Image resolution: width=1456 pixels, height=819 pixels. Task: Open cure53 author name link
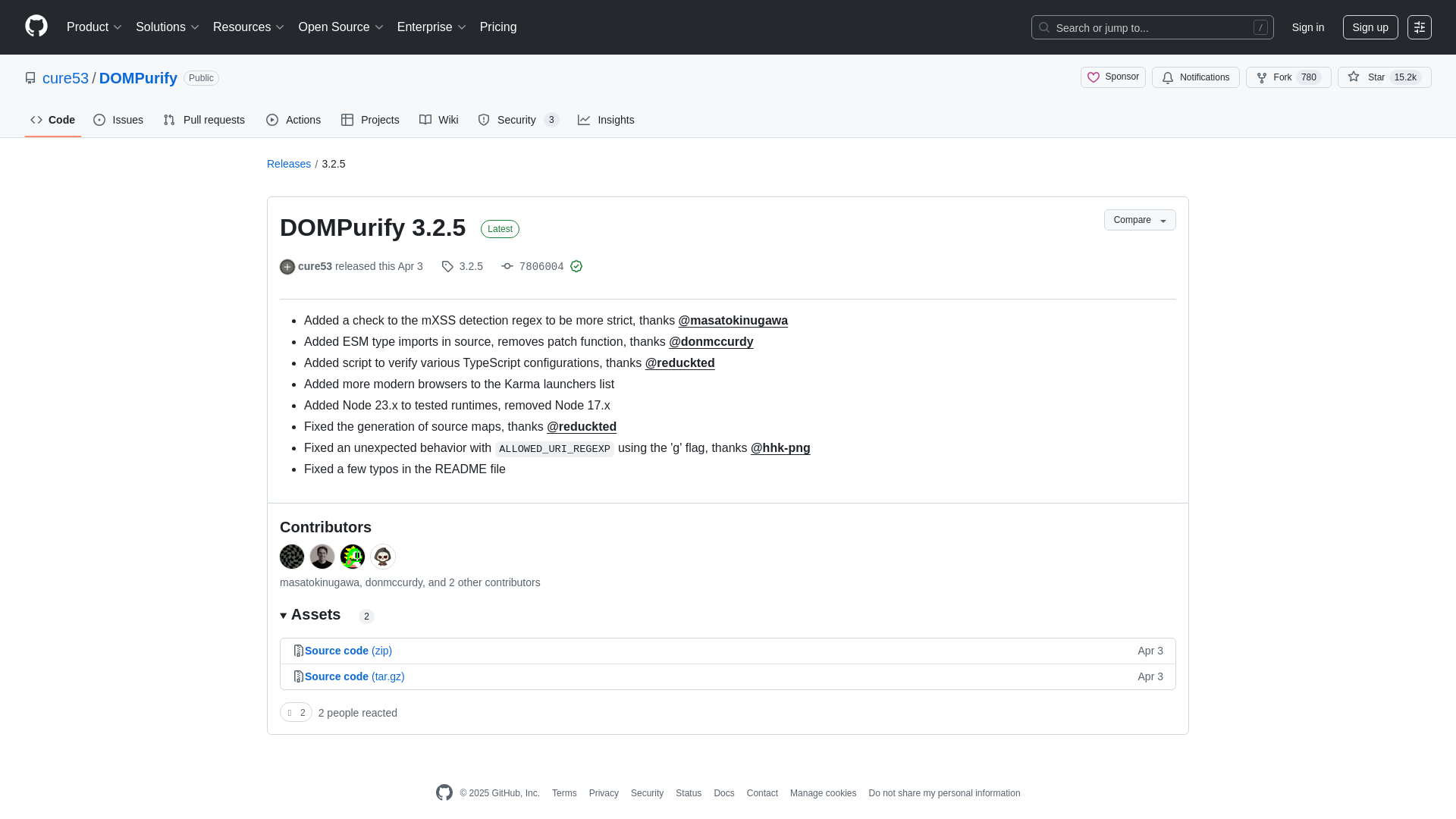315,266
